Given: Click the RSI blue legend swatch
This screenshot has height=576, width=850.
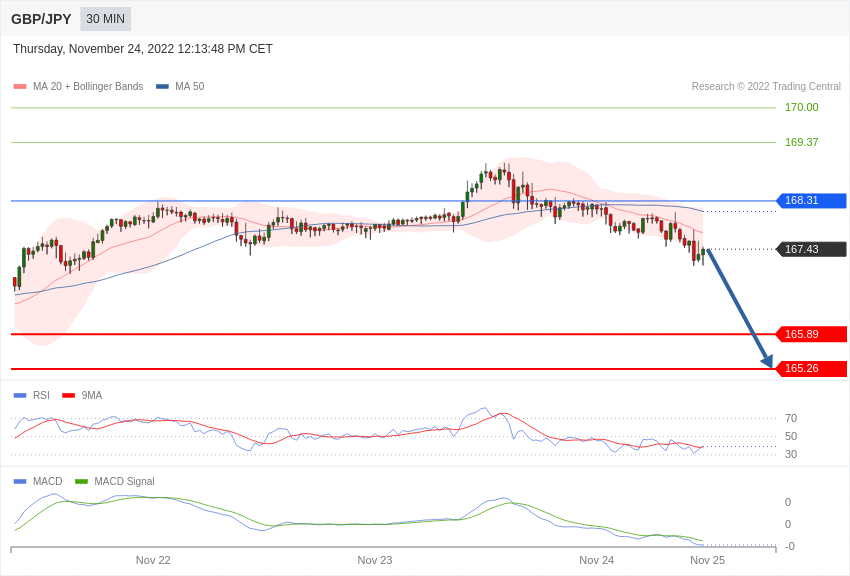Looking at the screenshot, I should click(x=20, y=396).
